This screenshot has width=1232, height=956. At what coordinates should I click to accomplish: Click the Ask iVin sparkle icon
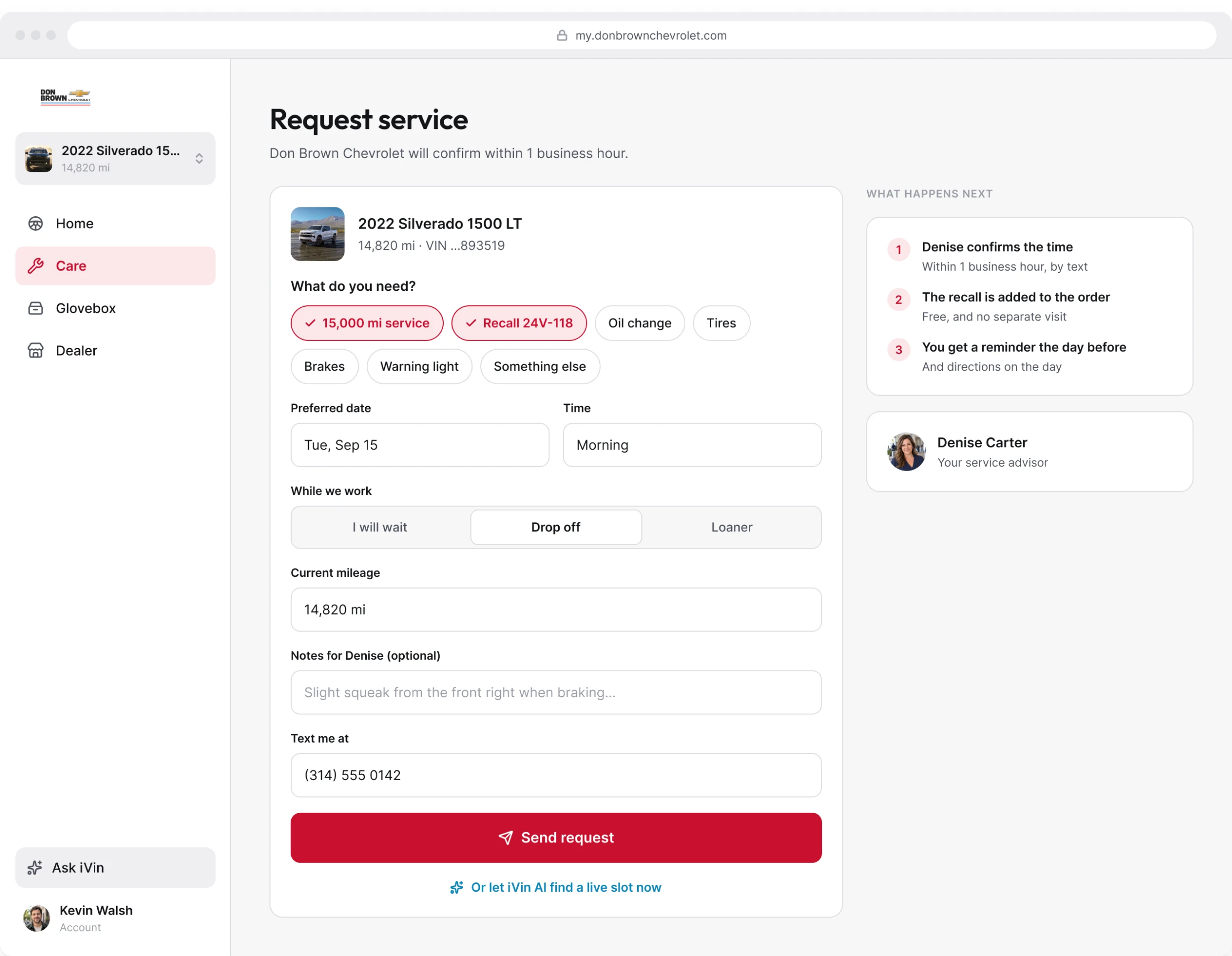(x=35, y=868)
